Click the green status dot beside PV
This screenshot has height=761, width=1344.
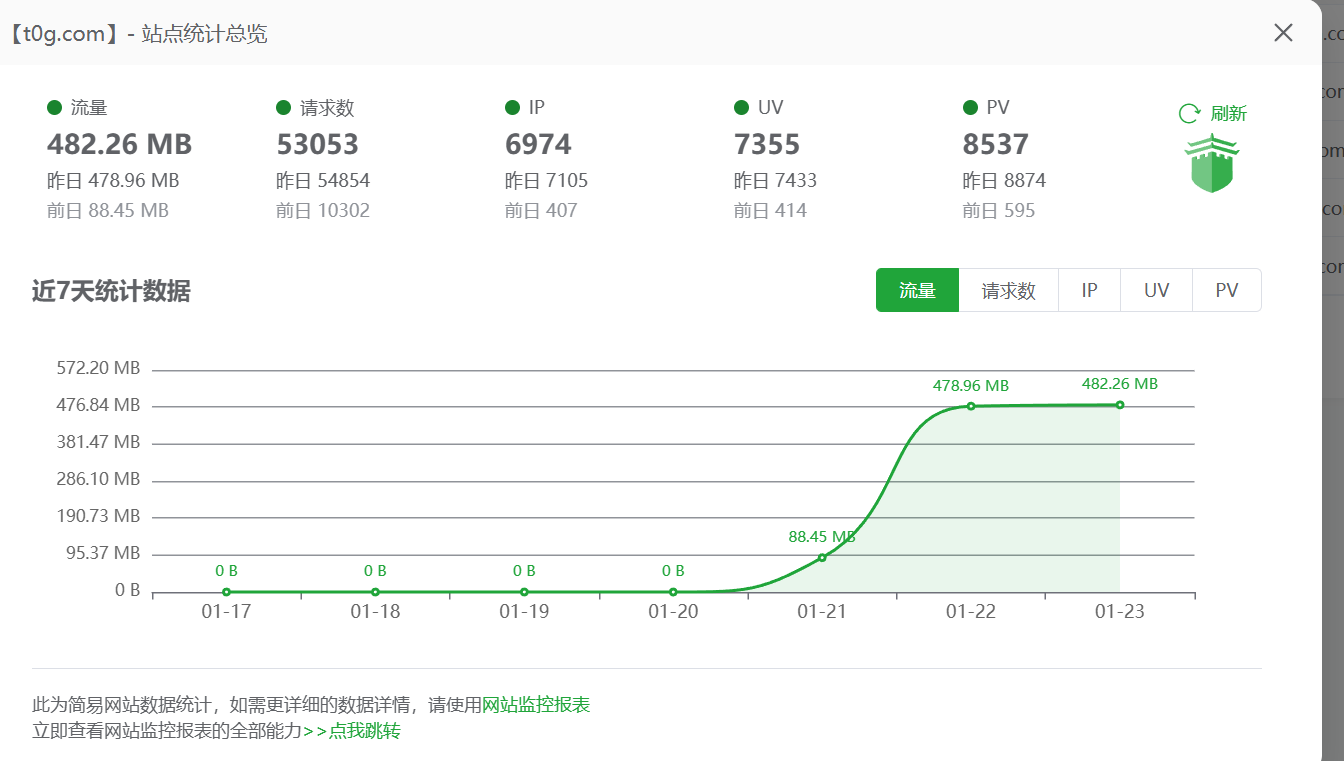click(x=970, y=107)
